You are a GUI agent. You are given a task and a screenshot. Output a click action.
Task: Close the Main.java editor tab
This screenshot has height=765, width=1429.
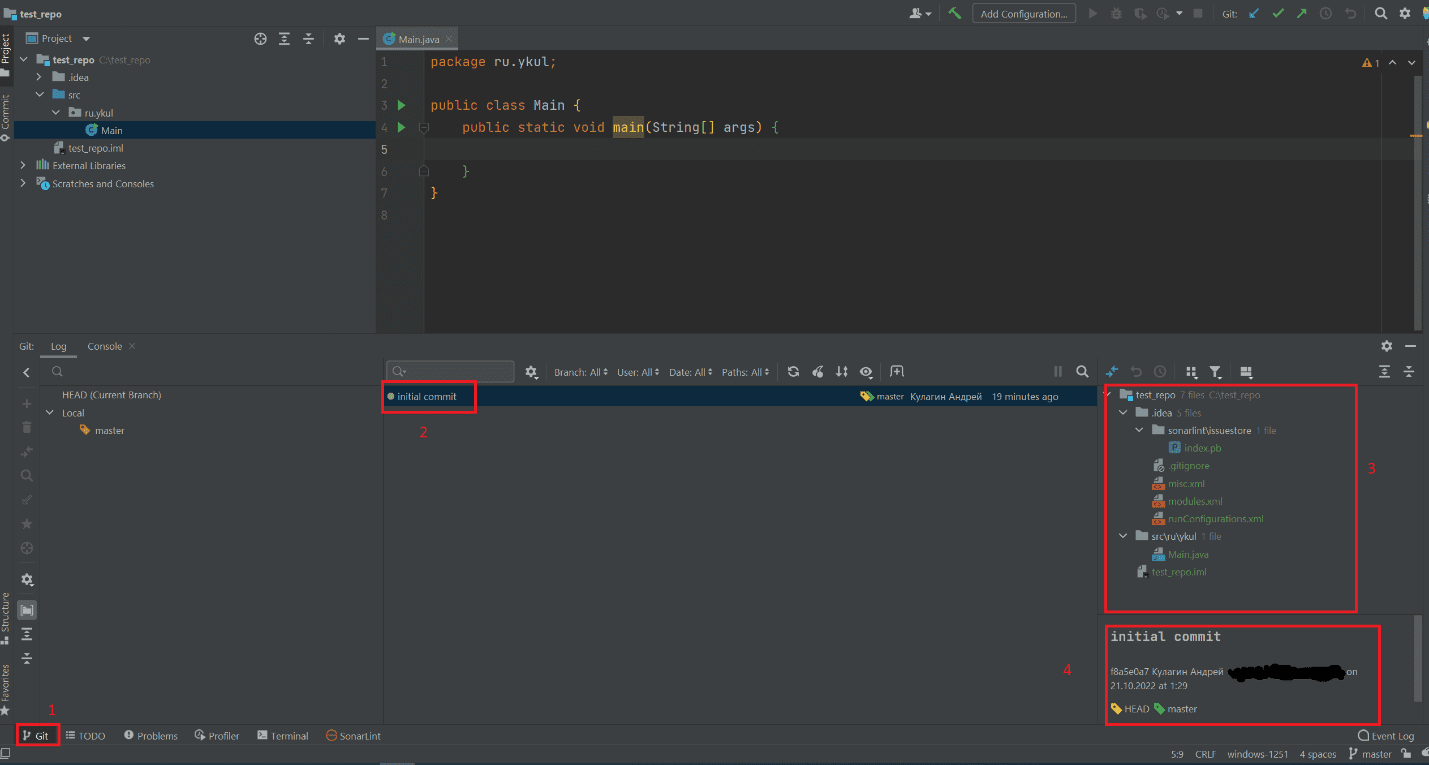tap(450, 39)
